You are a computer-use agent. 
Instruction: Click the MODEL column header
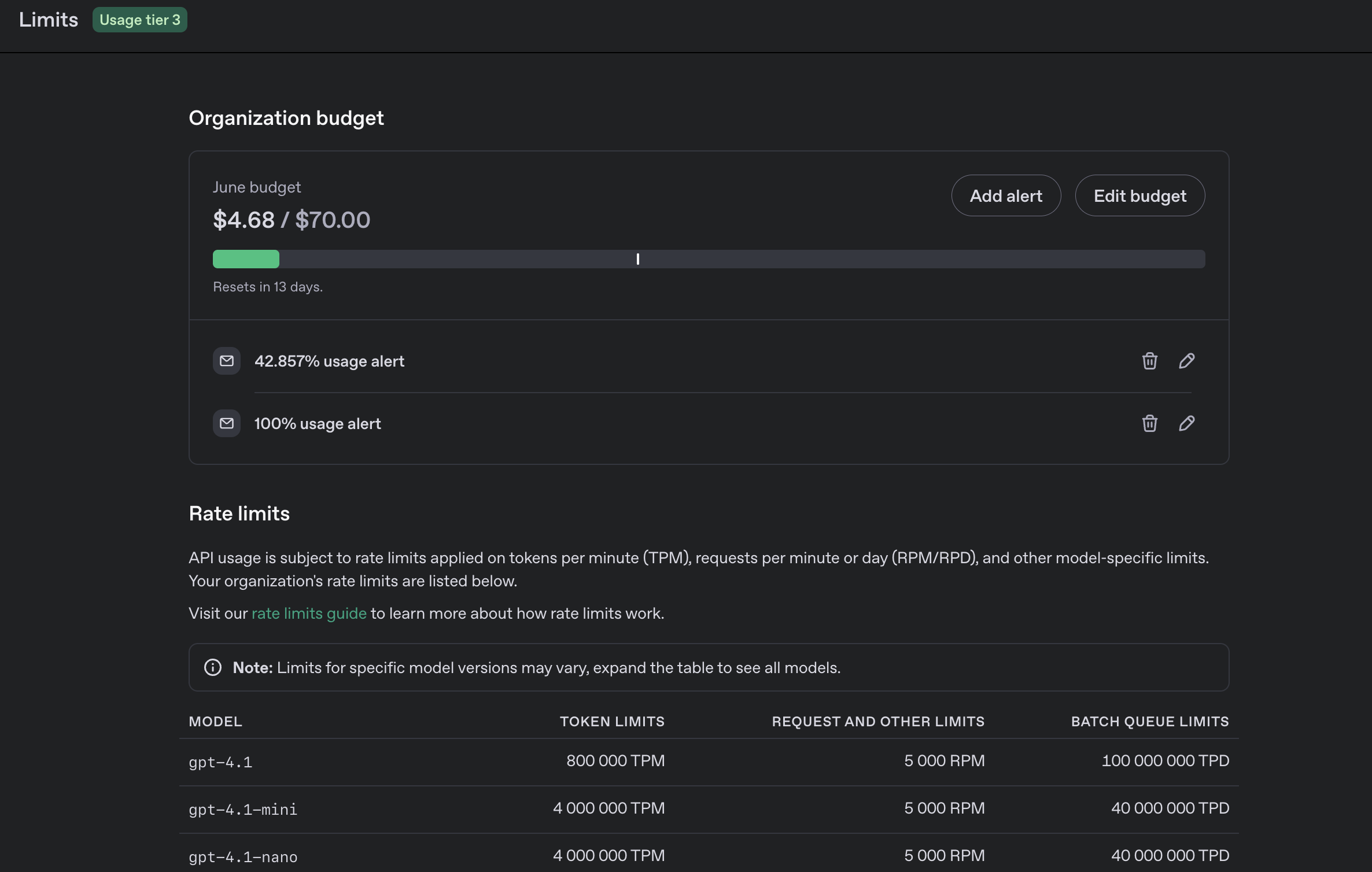click(x=215, y=721)
